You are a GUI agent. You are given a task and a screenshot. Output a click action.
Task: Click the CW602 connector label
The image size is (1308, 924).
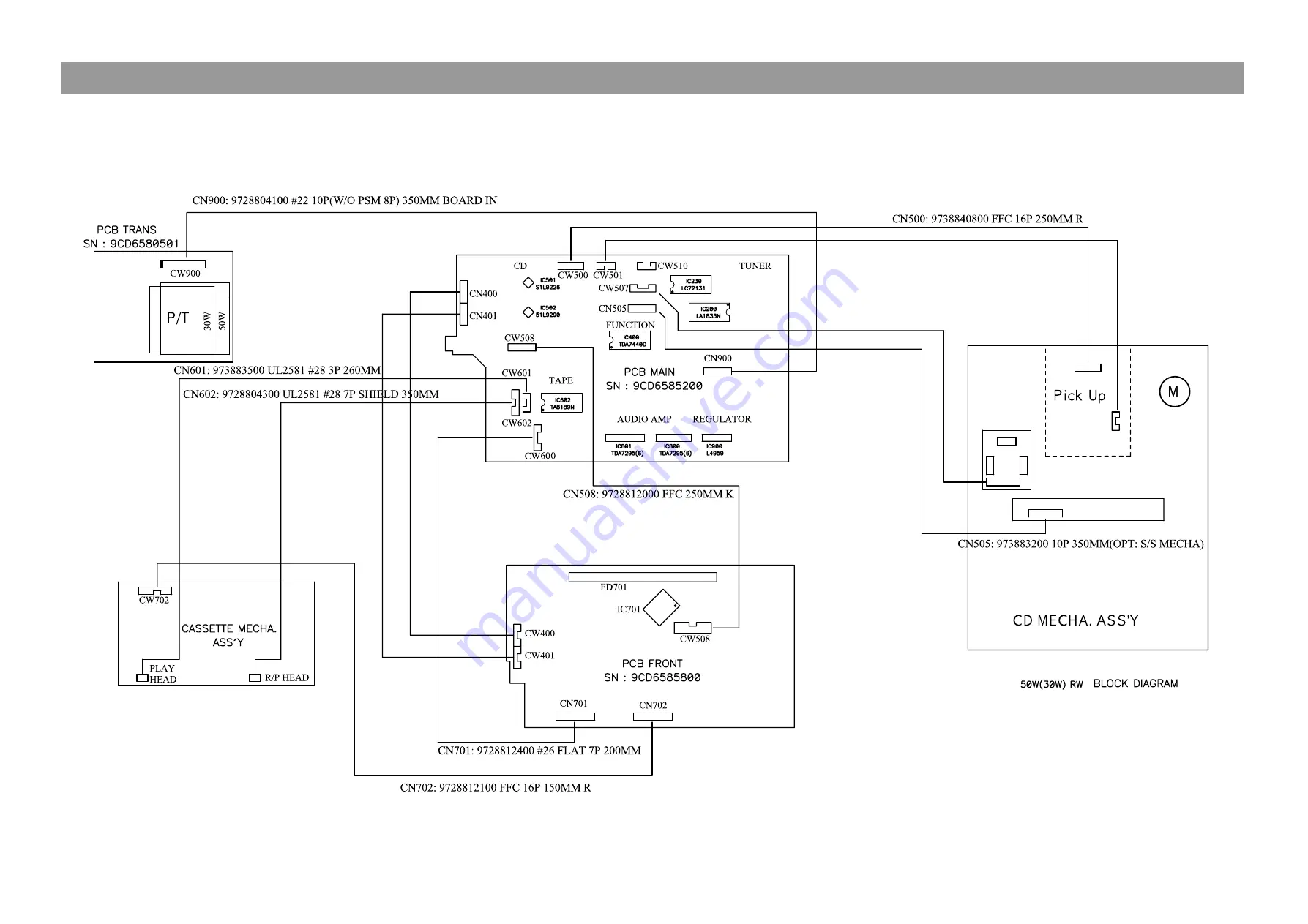517,423
